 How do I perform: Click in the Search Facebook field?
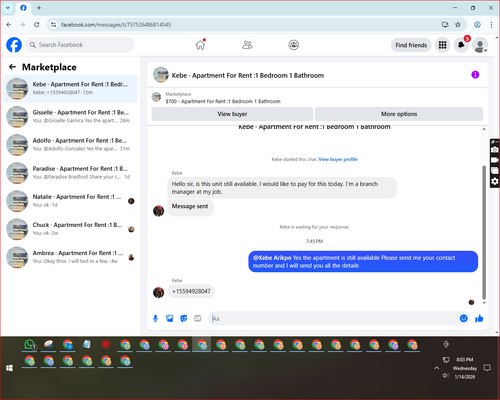pyautogui.click(x=80, y=45)
